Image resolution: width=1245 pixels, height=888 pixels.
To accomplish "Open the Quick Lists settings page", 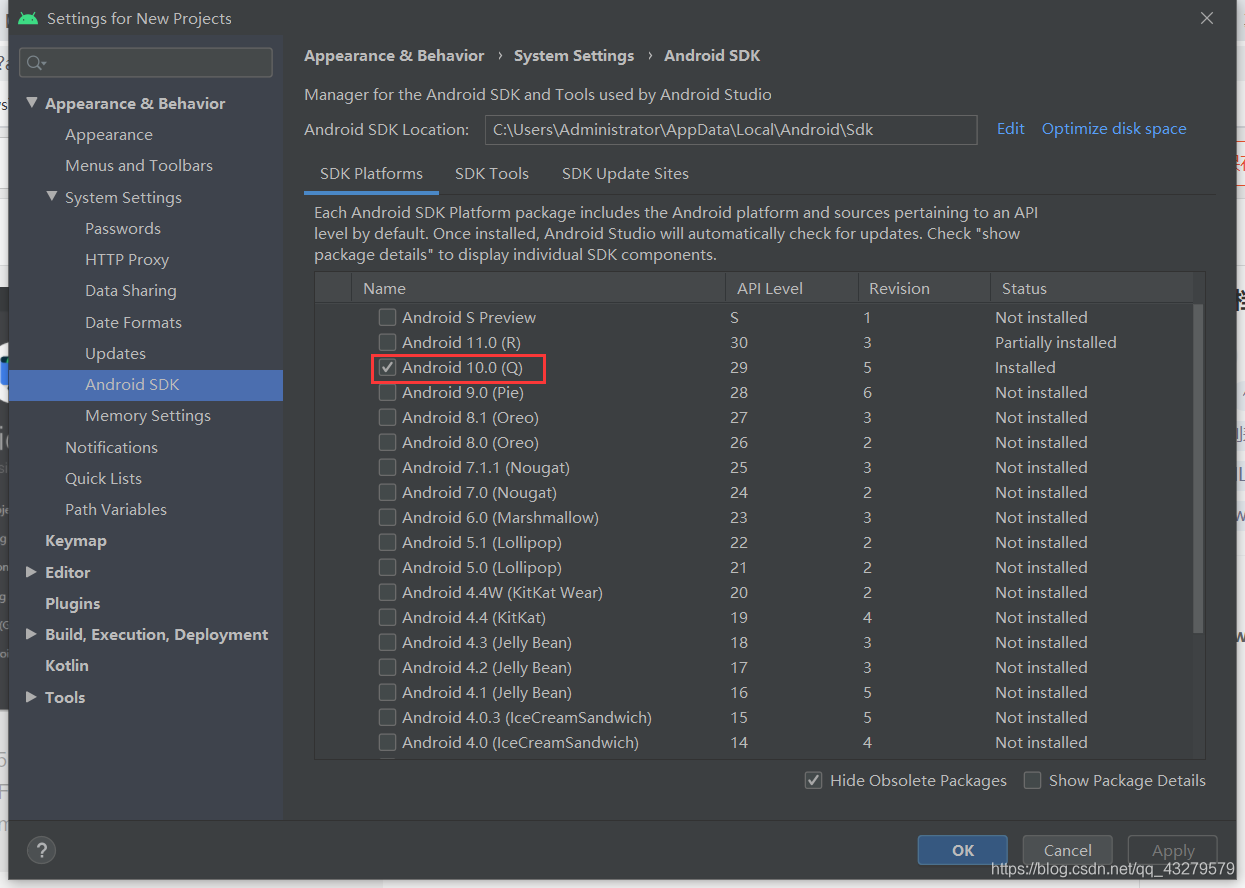I will pos(103,479).
